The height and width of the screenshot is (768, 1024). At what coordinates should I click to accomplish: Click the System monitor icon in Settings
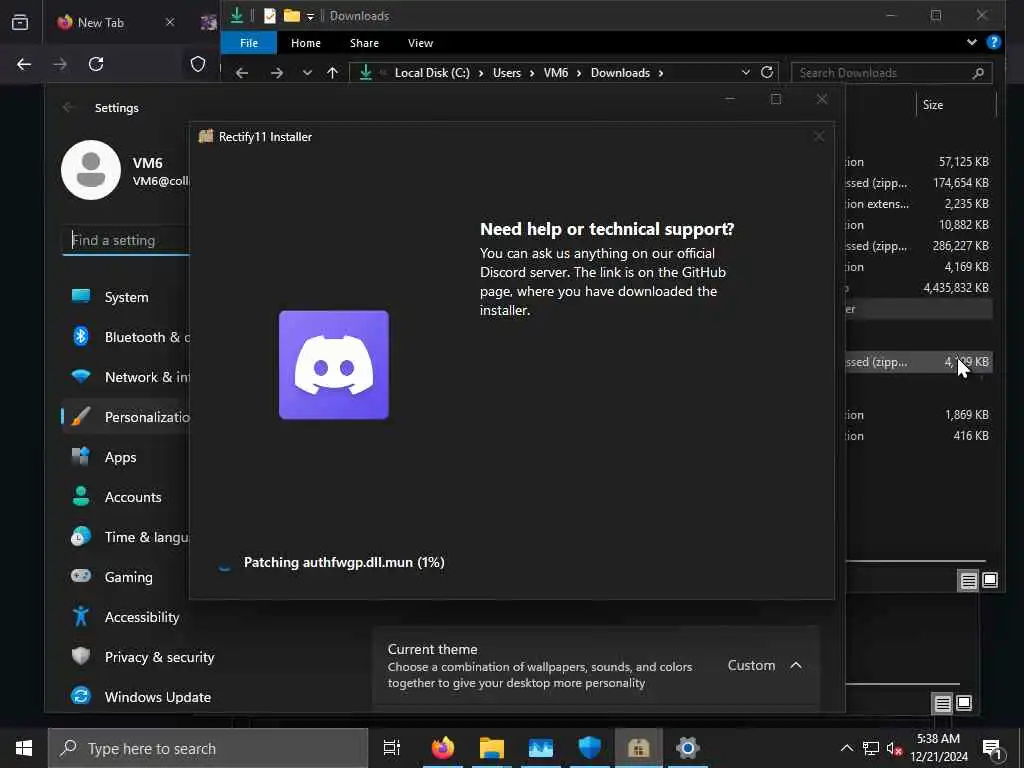(81, 296)
